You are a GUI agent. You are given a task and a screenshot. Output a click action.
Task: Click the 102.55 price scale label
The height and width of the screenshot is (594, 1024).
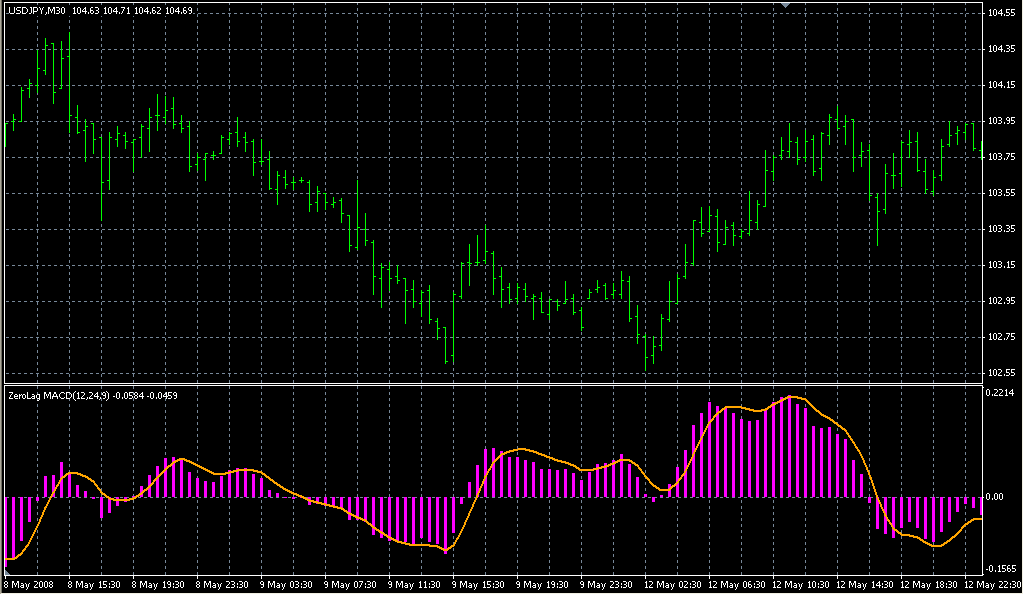1001,373
